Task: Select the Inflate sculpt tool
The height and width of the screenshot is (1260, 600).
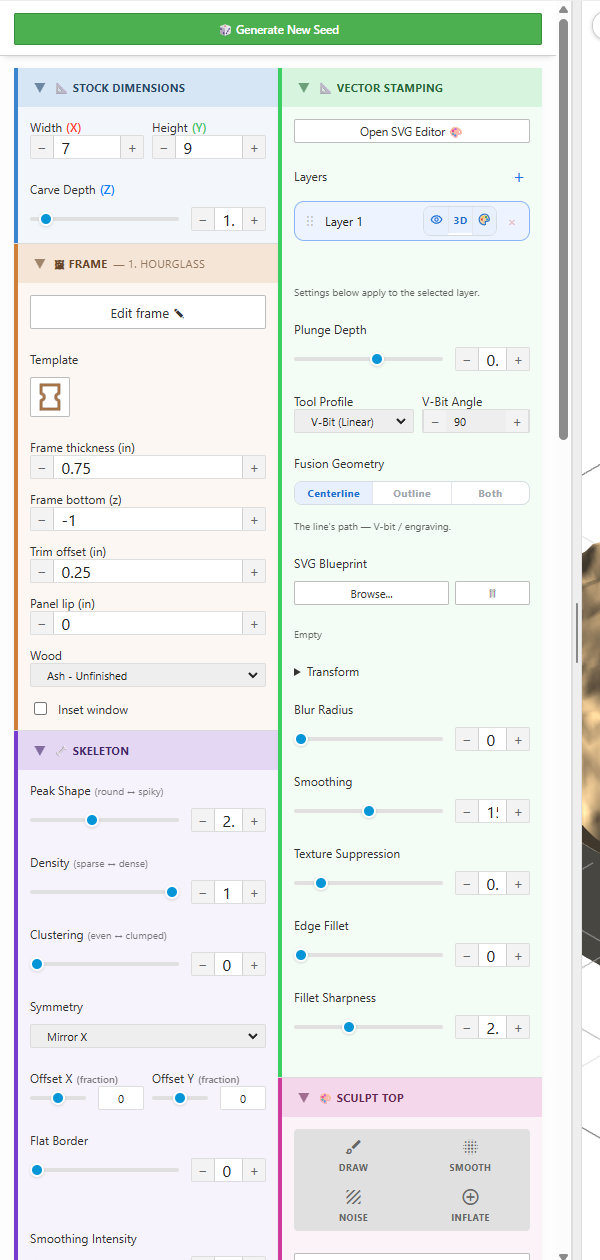Action: click(x=470, y=1206)
